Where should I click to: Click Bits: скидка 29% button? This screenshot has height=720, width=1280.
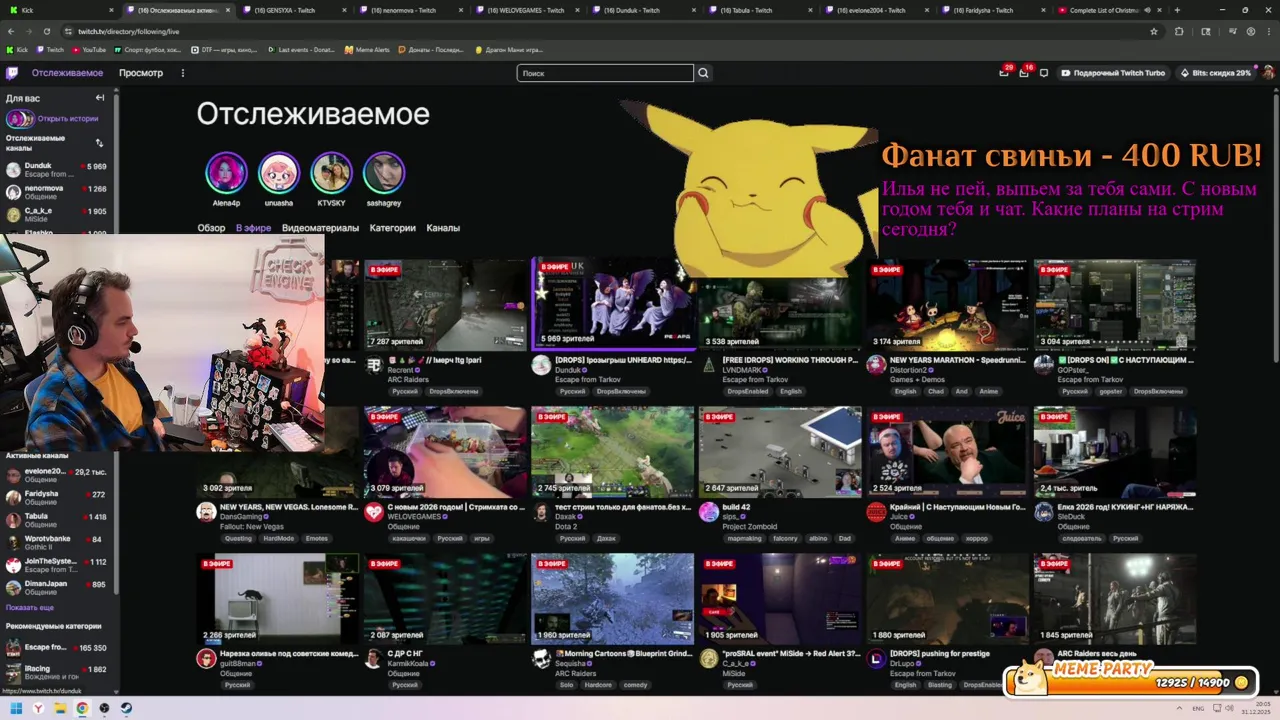coord(1215,73)
